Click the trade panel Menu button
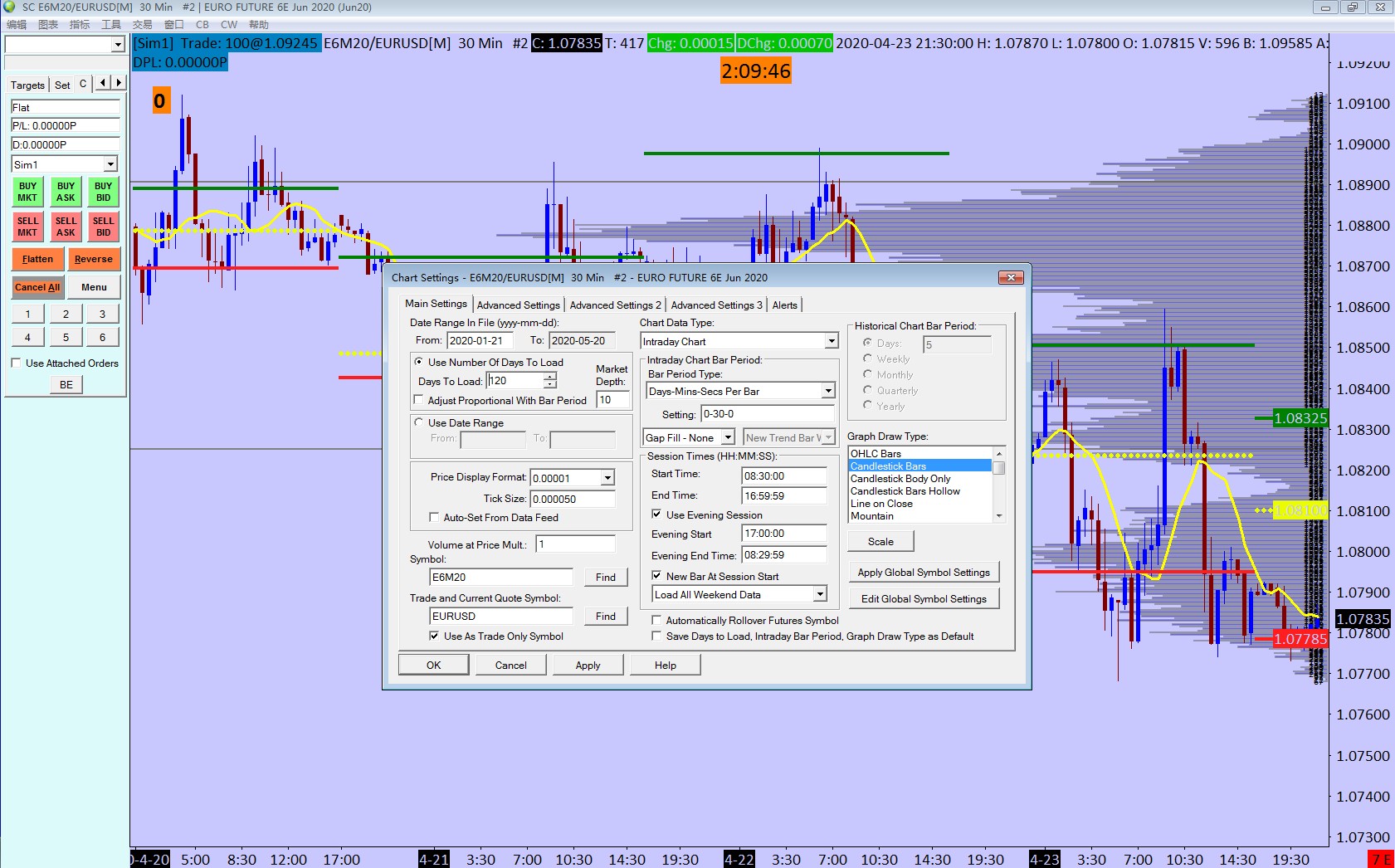The image size is (1395, 868). coord(94,287)
